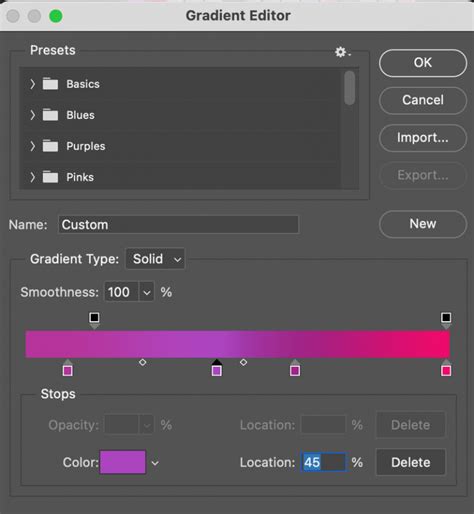The width and height of the screenshot is (474, 514).
Task: Select the magenta third color stop
Action: pyautogui.click(x=295, y=368)
